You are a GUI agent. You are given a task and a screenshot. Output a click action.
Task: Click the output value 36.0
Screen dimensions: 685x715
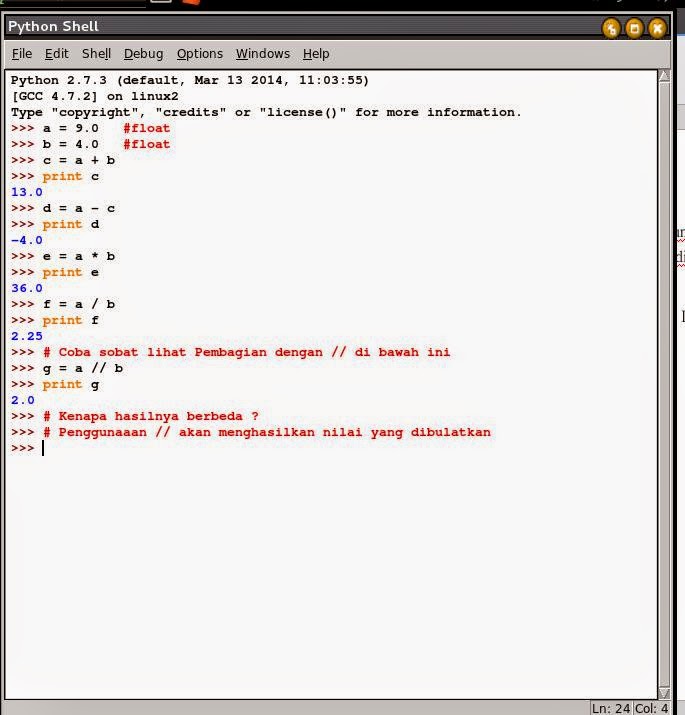[x=27, y=288]
